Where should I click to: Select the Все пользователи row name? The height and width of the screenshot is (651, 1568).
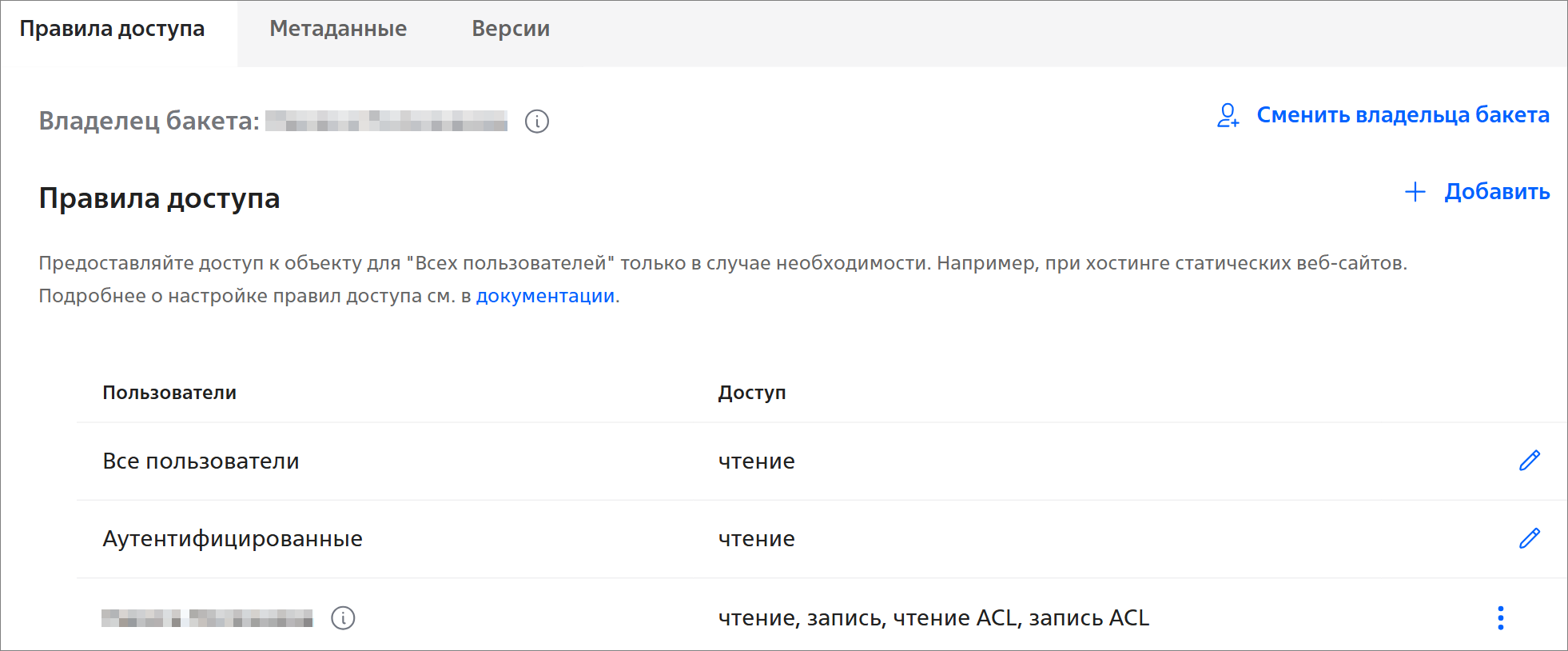(x=201, y=461)
